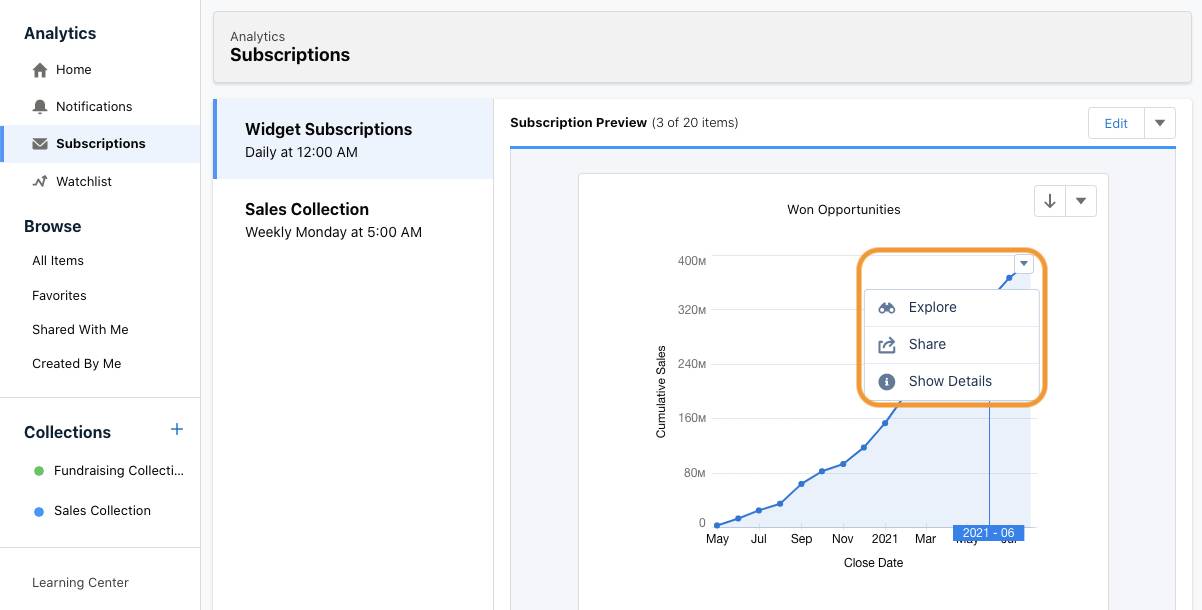This screenshot has height=610, width=1202.
Task: Click the Watchlist trend-line icon
Action: [40, 181]
